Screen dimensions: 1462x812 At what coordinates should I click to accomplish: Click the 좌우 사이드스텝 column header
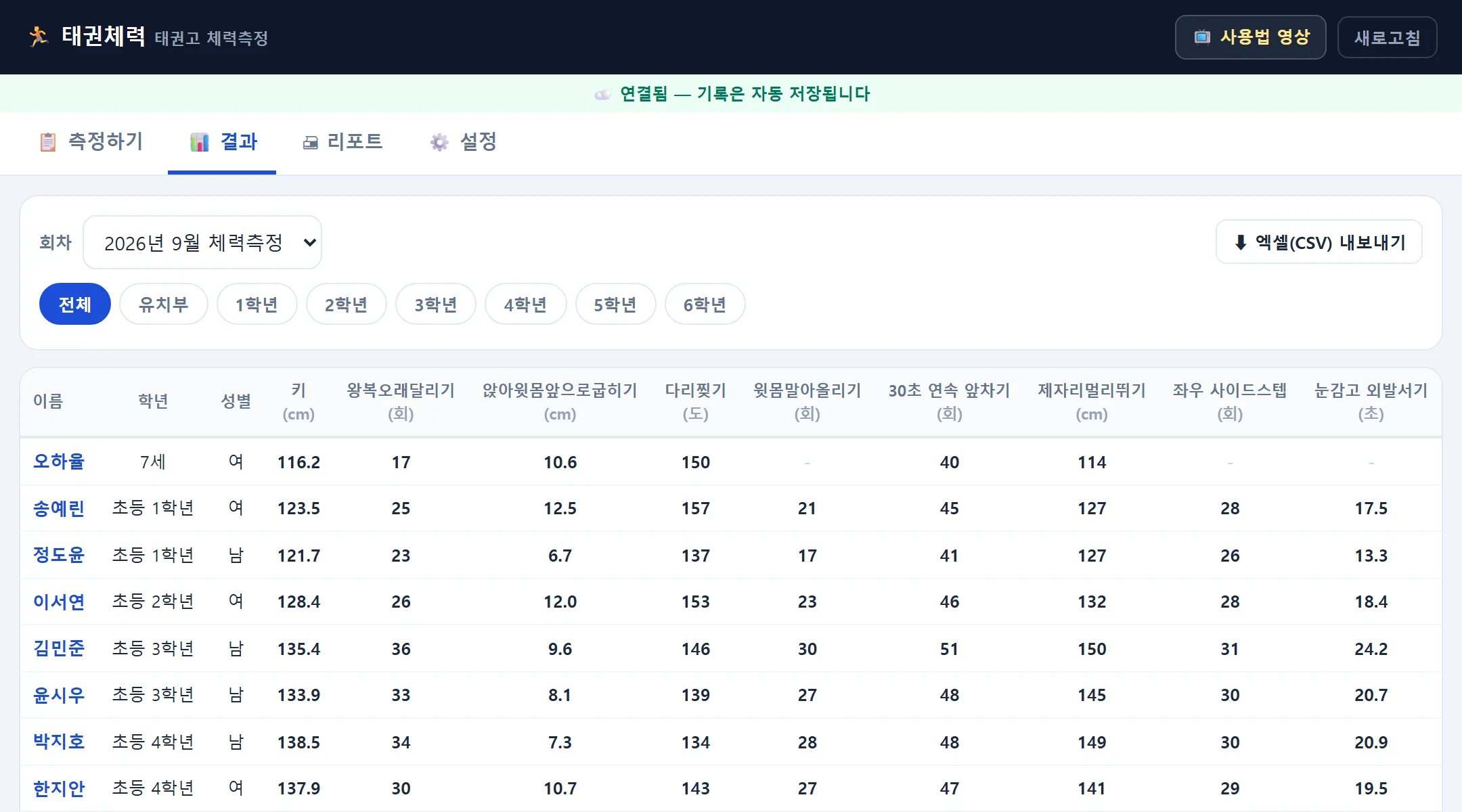tap(1230, 401)
